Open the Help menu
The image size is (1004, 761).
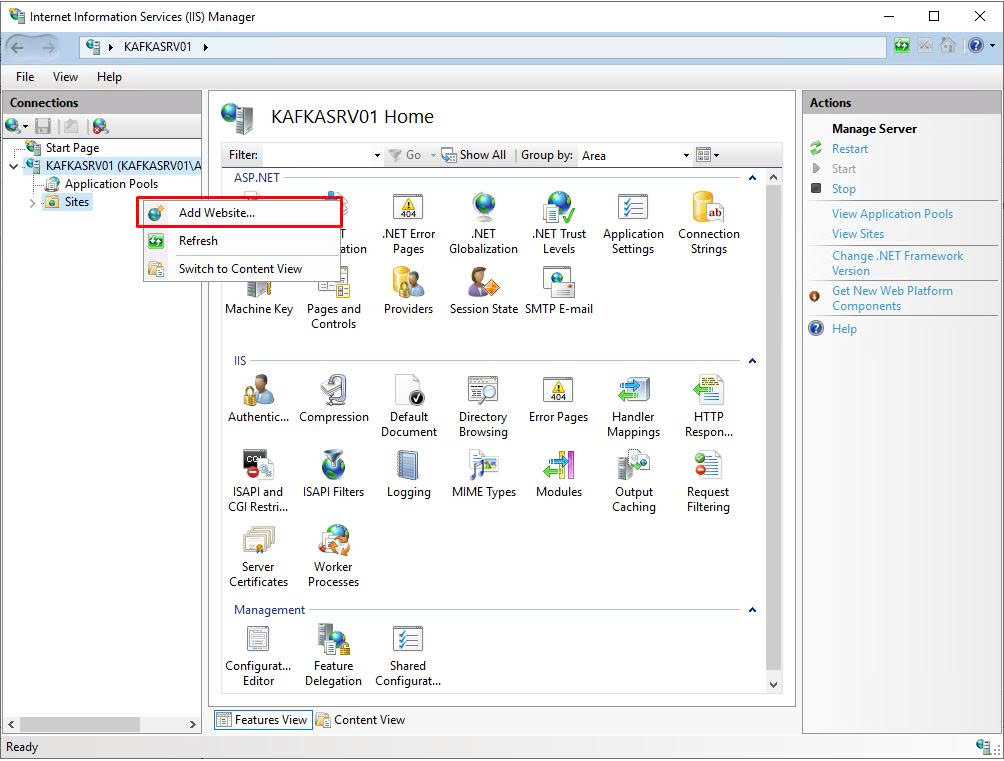point(109,77)
